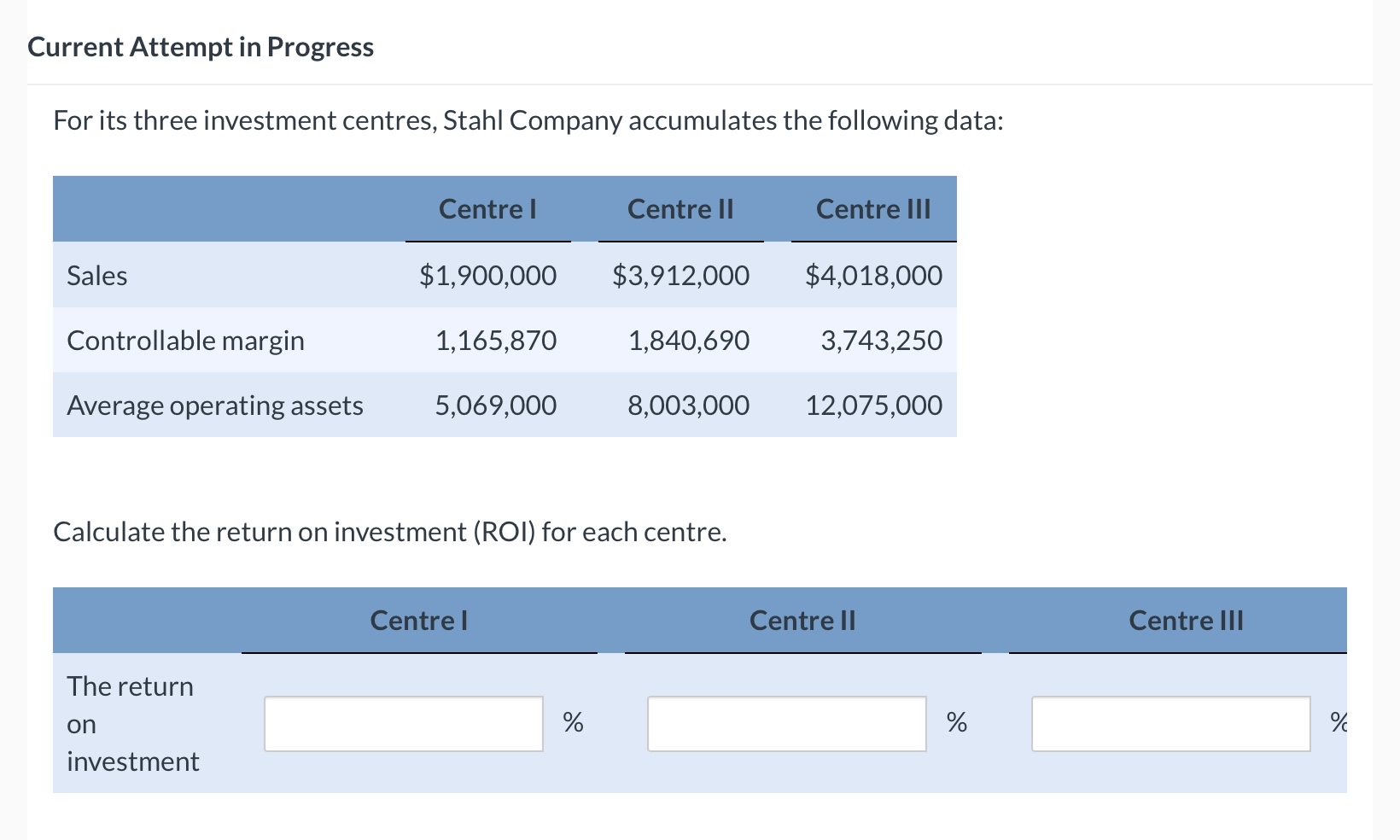Click the $4,018,000 Sales value for Centre III

873,275
